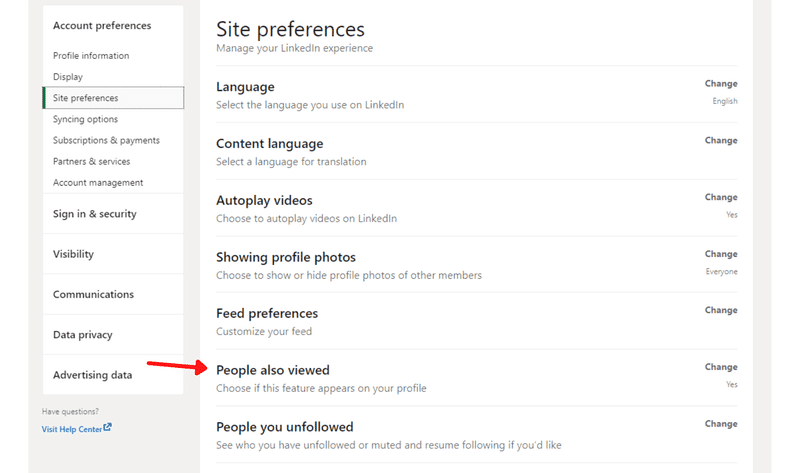800x473 pixels.
Task: Change the Language setting
Action: (x=721, y=84)
